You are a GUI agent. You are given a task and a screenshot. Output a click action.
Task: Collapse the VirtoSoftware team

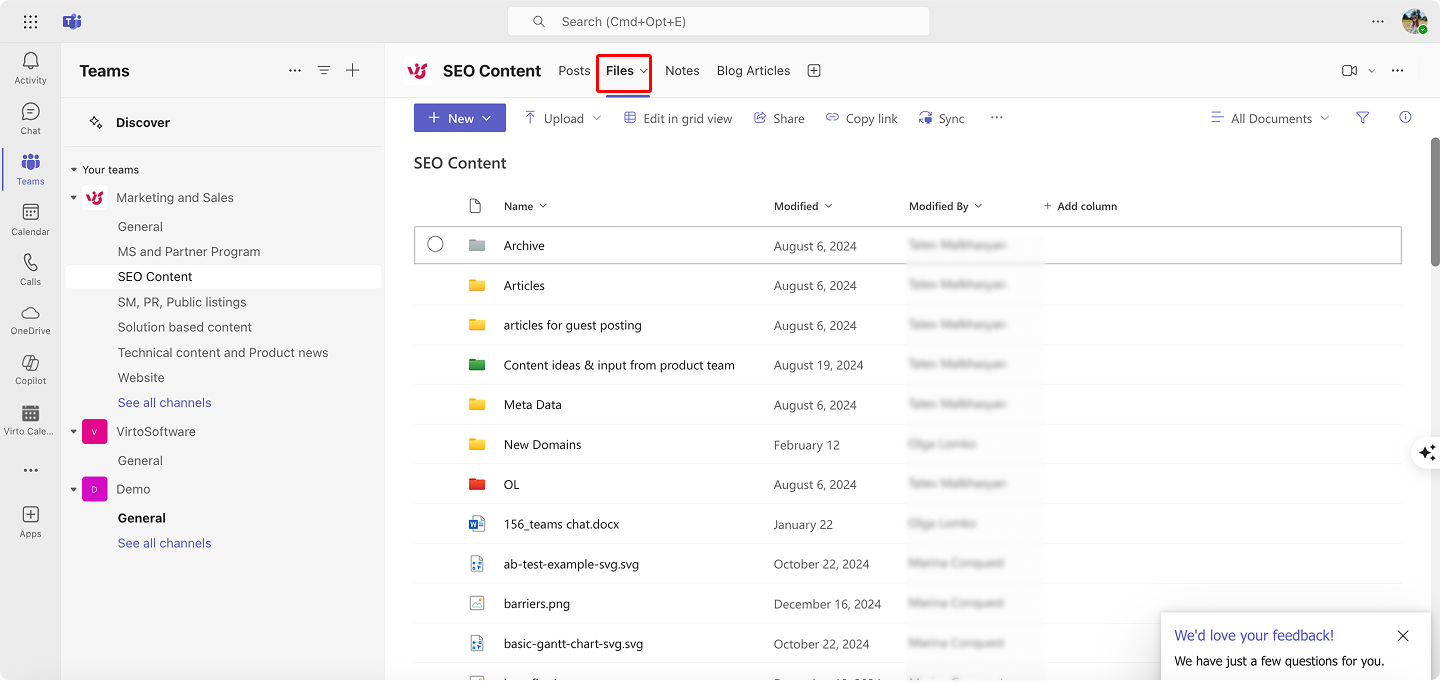pos(74,432)
